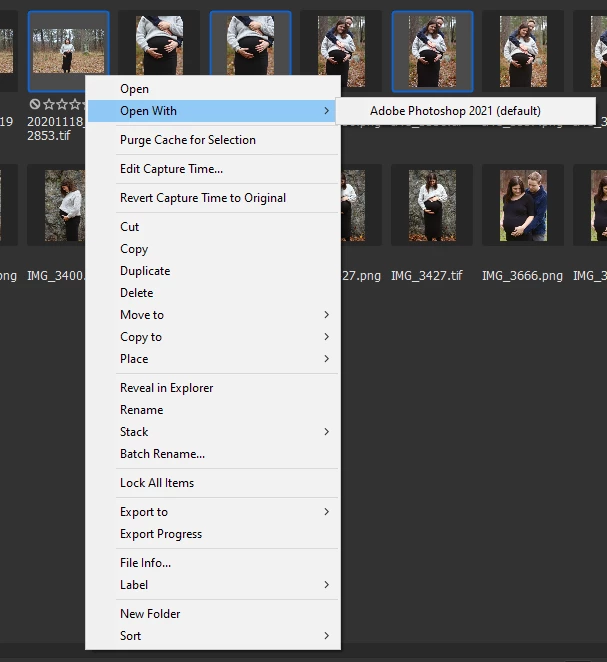
Task: Expand the Label submenu
Action: coord(213,585)
